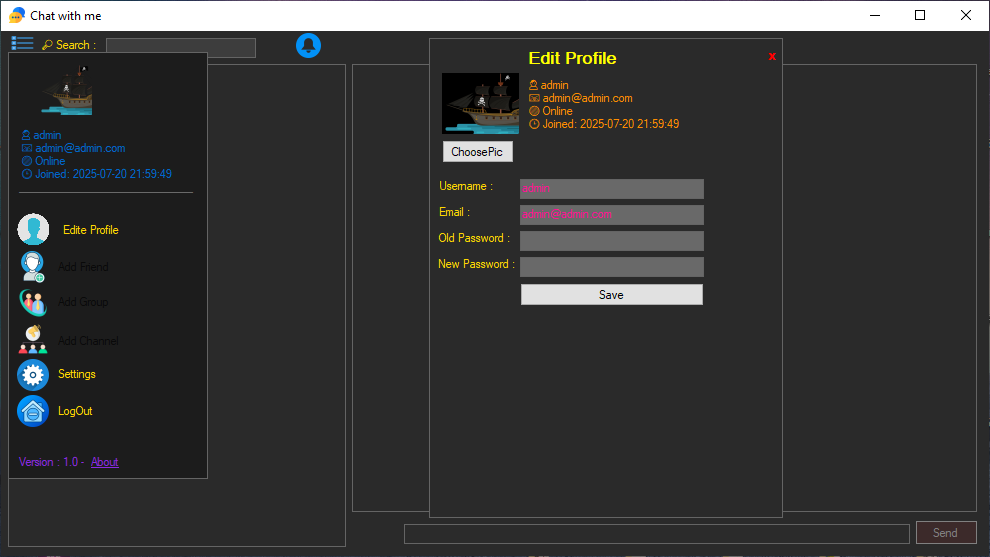Open the About link

(x=104, y=462)
